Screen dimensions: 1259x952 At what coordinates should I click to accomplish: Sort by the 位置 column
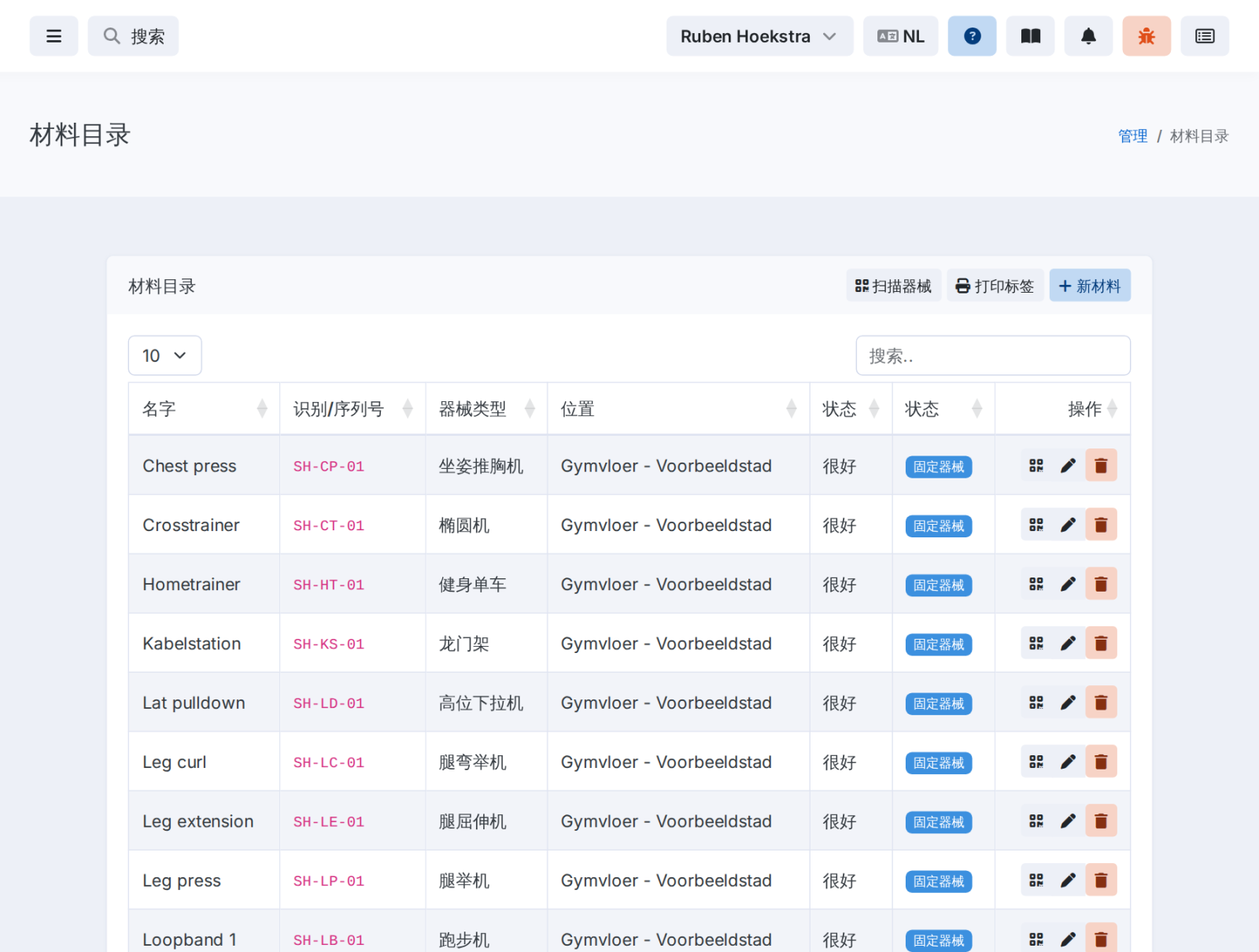click(x=678, y=409)
